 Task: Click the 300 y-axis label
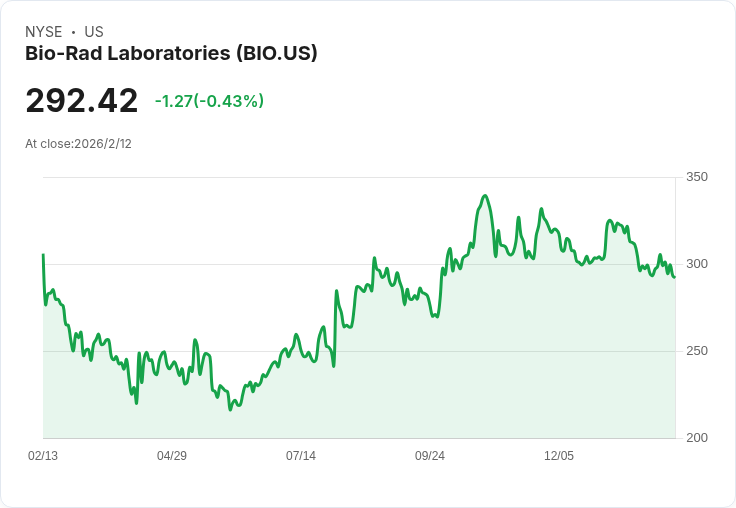(697, 264)
